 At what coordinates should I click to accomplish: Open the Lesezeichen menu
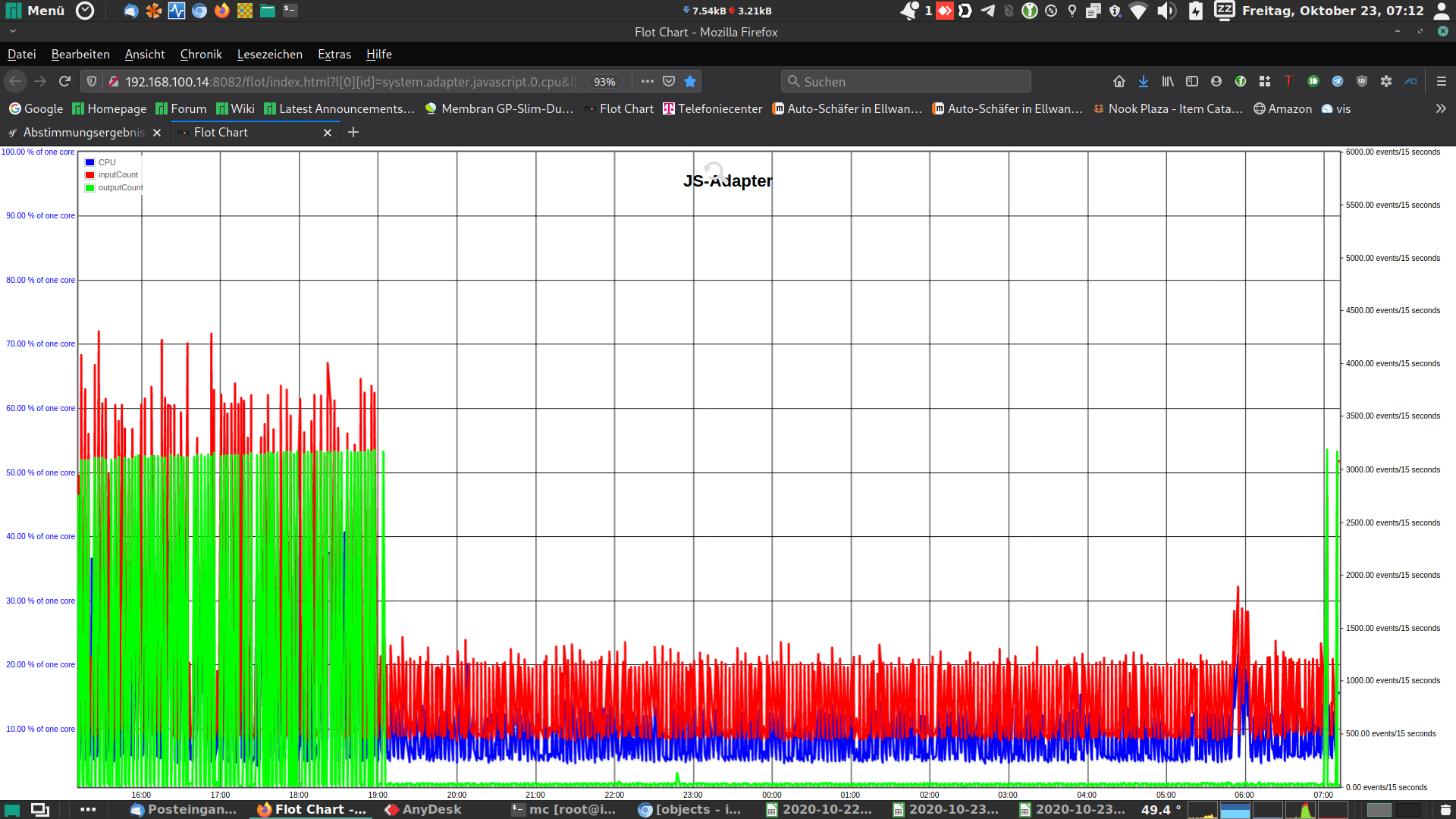tap(270, 54)
